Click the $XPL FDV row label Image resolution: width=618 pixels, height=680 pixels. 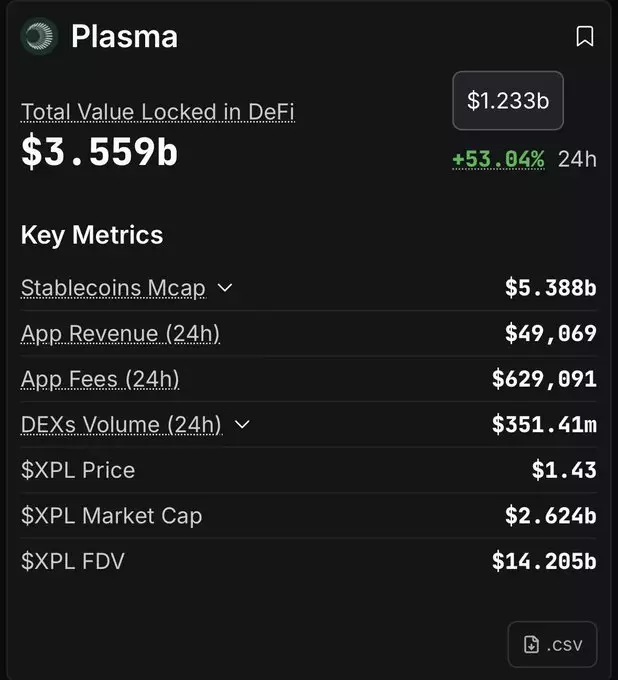(x=73, y=561)
